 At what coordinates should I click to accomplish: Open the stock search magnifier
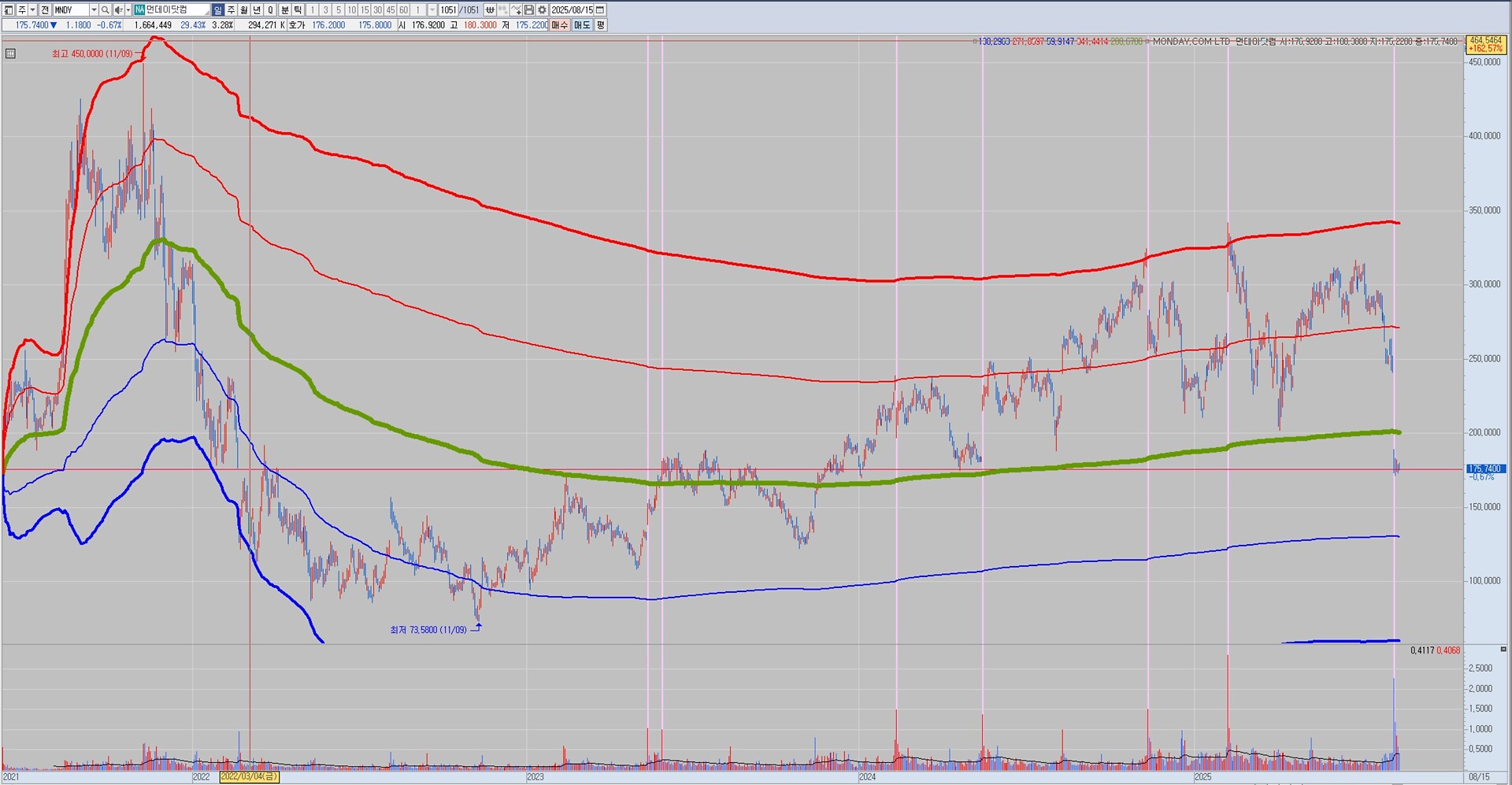[105, 9]
